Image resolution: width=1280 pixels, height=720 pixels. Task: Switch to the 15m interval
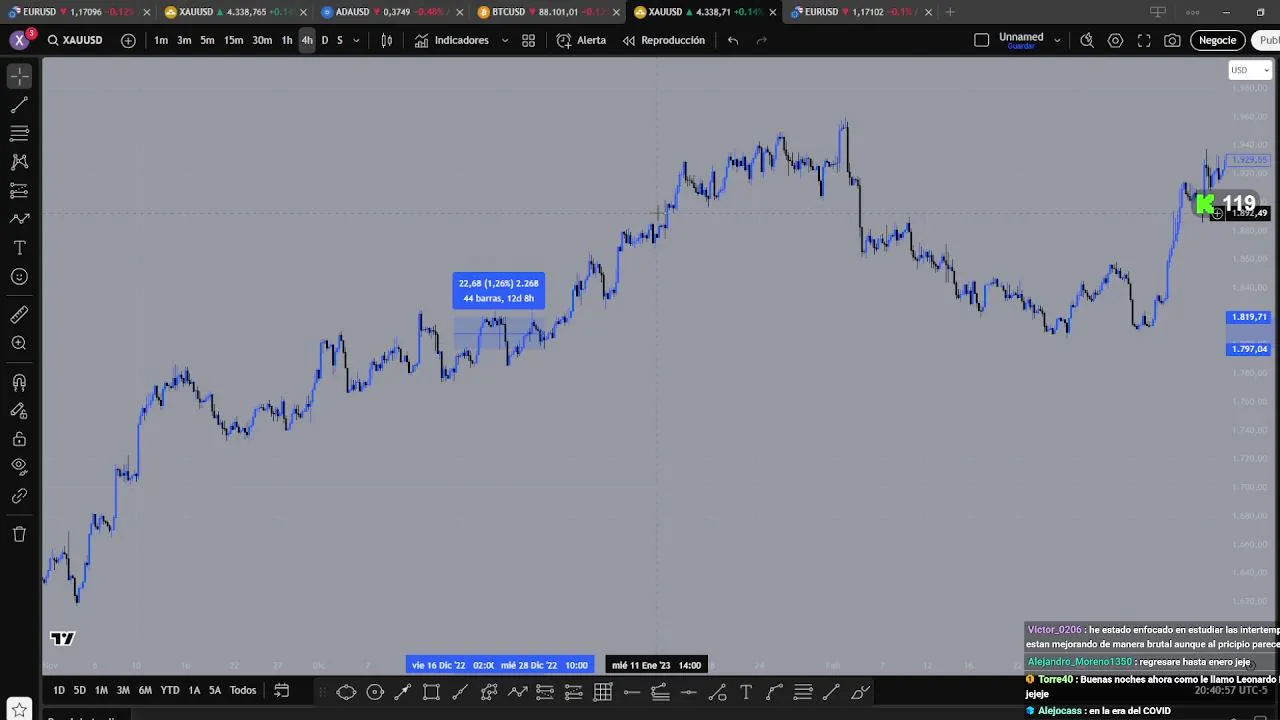point(233,40)
